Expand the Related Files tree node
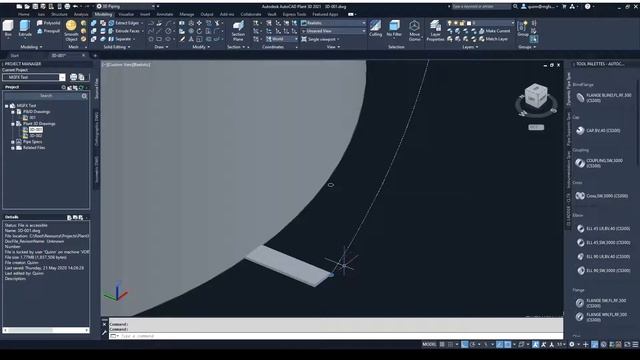 [x=13, y=148]
